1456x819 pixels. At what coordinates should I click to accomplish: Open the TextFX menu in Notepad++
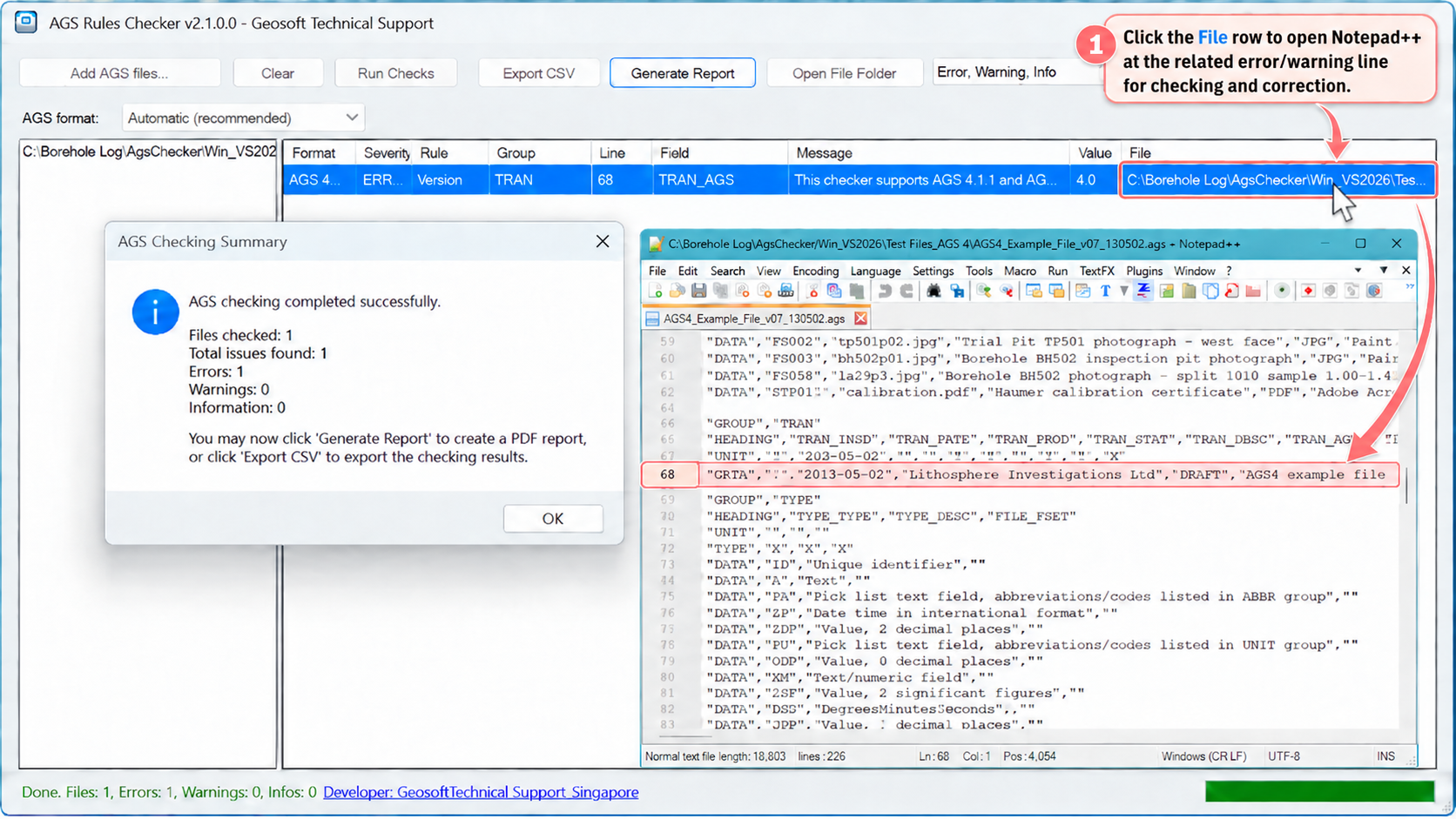(x=1096, y=271)
